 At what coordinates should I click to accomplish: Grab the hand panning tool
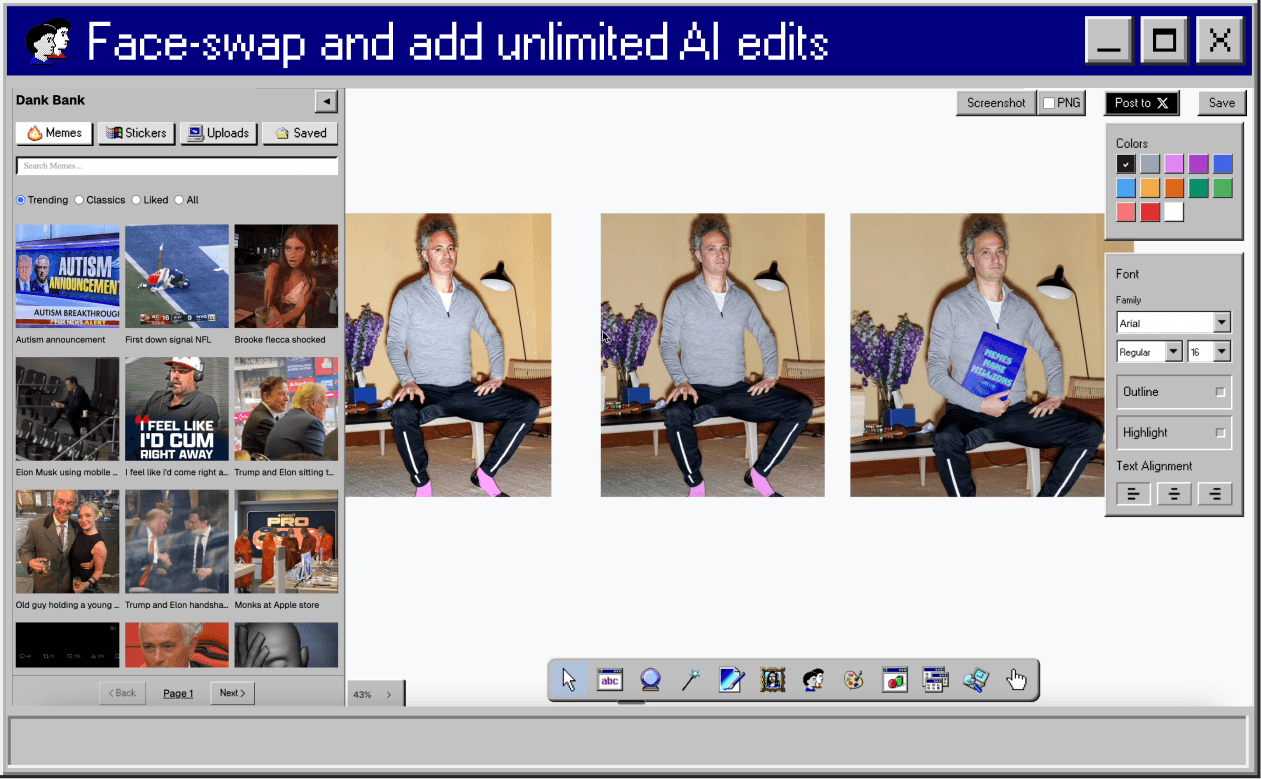point(1016,679)
